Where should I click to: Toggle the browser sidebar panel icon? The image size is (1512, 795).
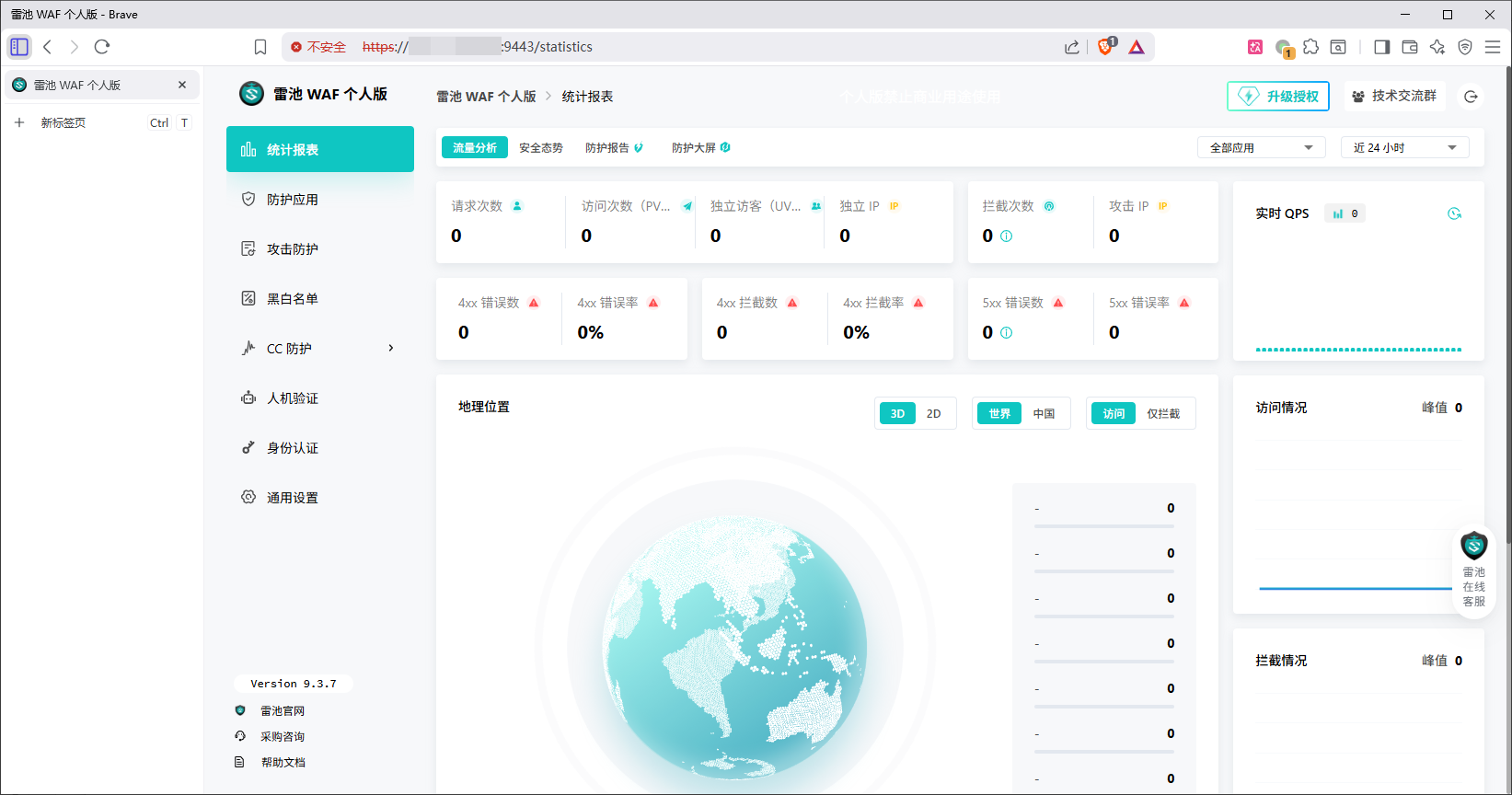pyautogui.click(x=1381, y=47)
